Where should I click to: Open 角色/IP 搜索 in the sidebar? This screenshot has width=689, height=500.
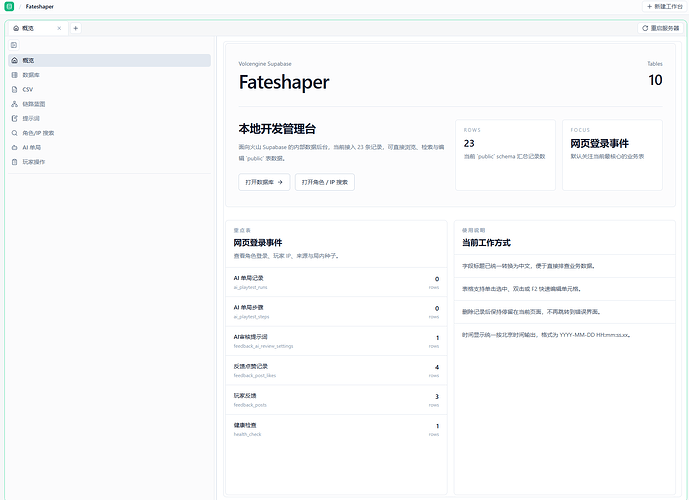coord(109,133)
